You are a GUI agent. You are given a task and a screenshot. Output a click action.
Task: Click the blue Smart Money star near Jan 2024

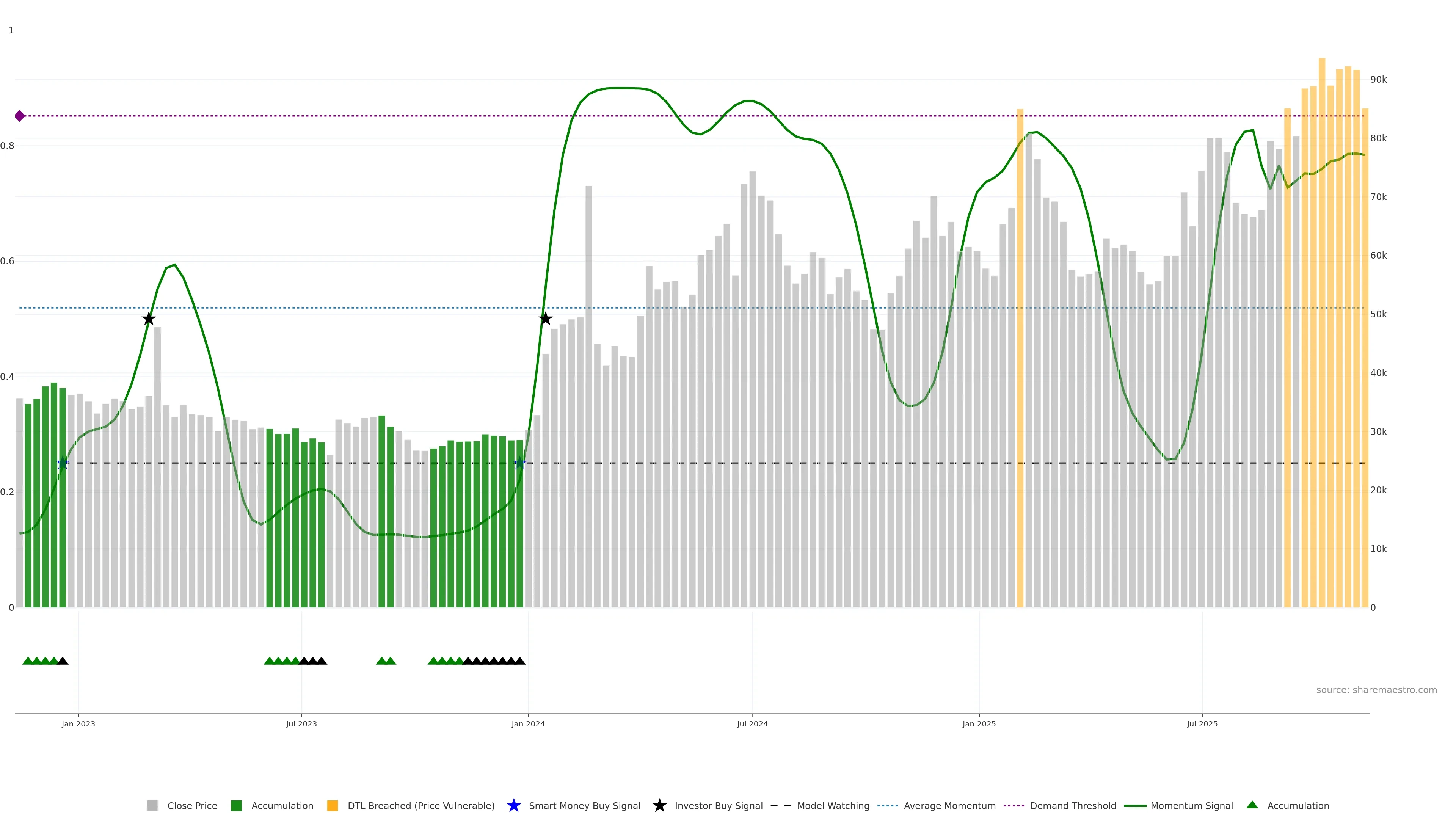[x=520, y=463]
